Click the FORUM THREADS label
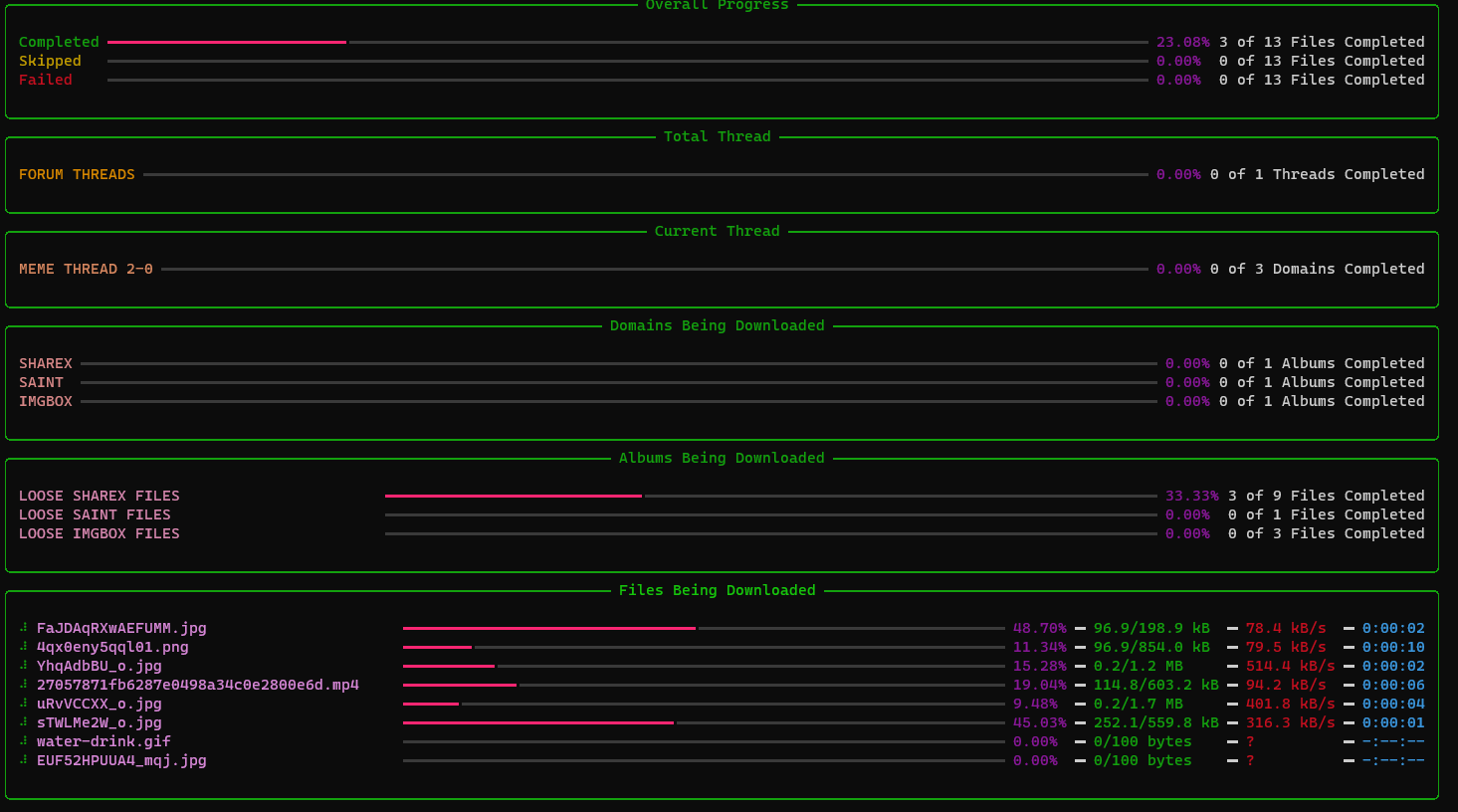Screen dimensions: 1458x812 [77, 174]
